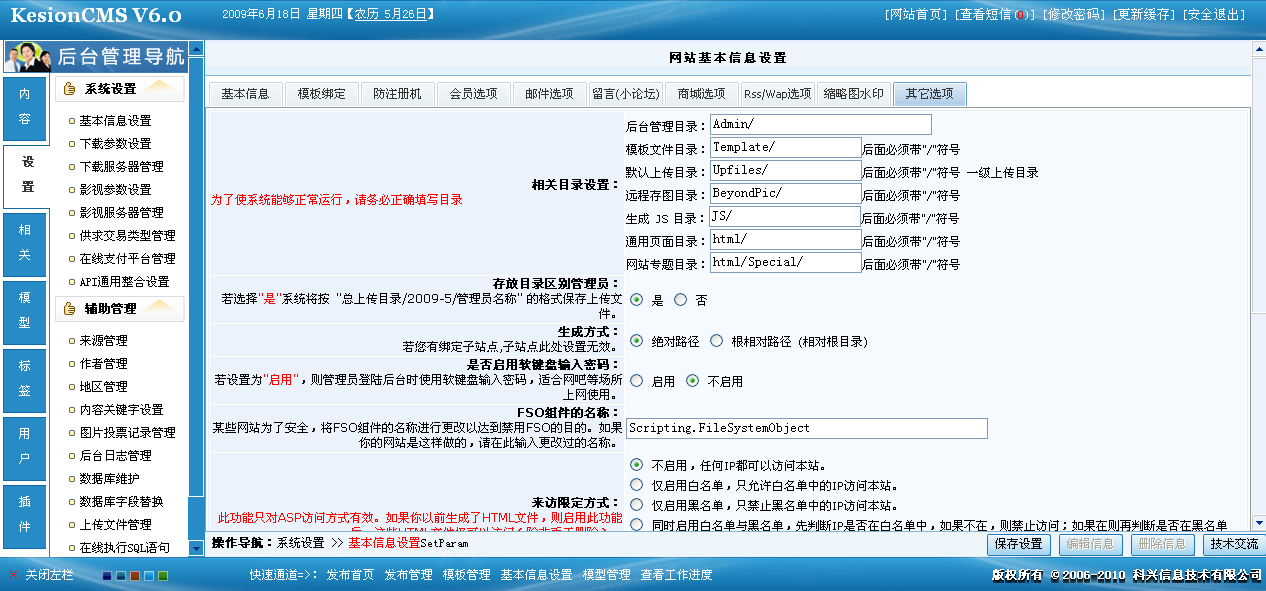This screenshot has width=1266, height=591.
Task: Choose 根相对路径 generation mode
Action: click(x=717, y=340)
